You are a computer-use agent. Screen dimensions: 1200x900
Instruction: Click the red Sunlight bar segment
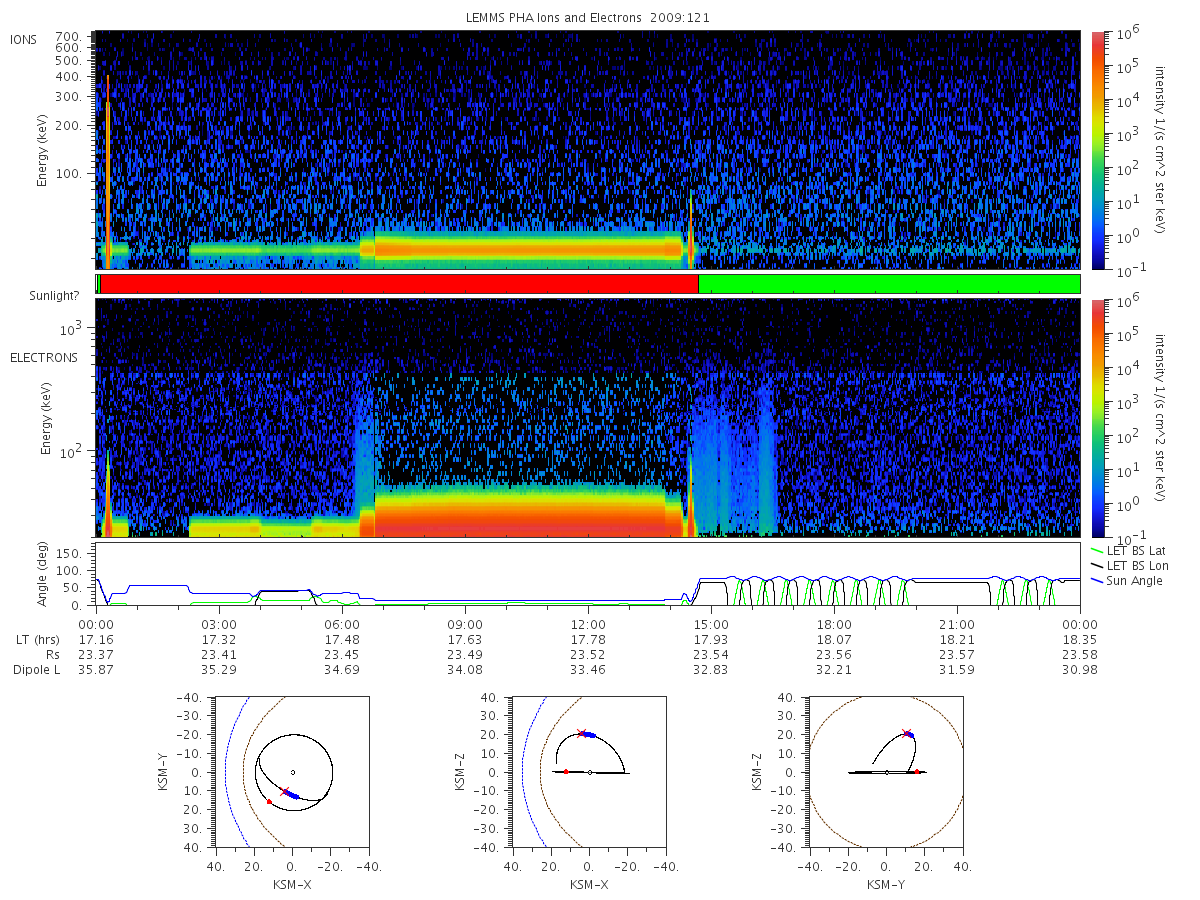coord(399,284)
